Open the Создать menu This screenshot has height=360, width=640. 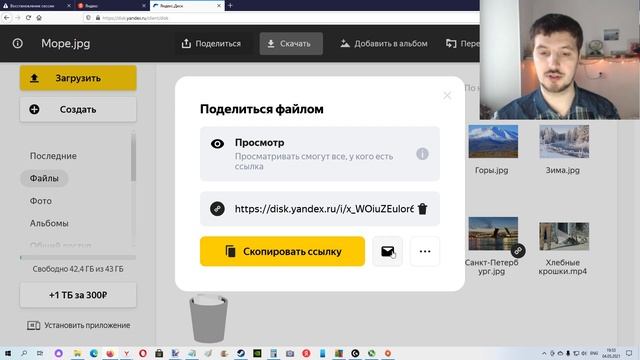78,109
